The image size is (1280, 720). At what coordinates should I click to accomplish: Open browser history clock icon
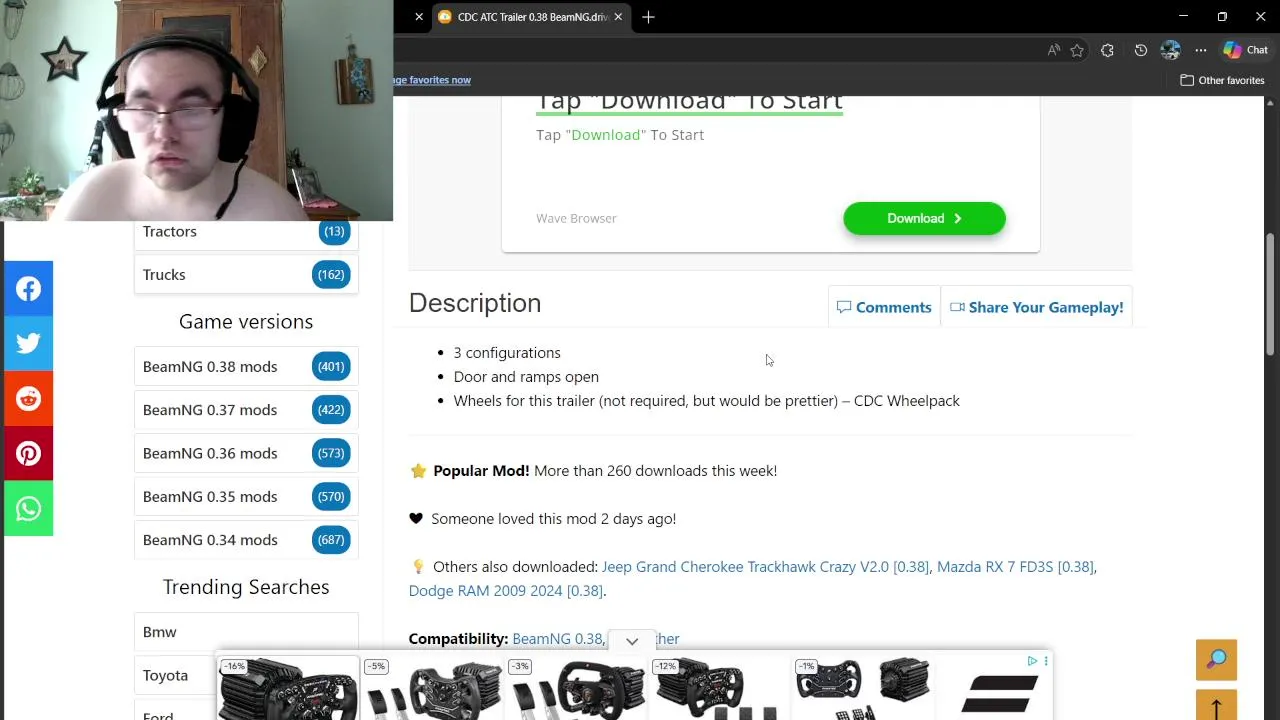tap(1141, 50)
